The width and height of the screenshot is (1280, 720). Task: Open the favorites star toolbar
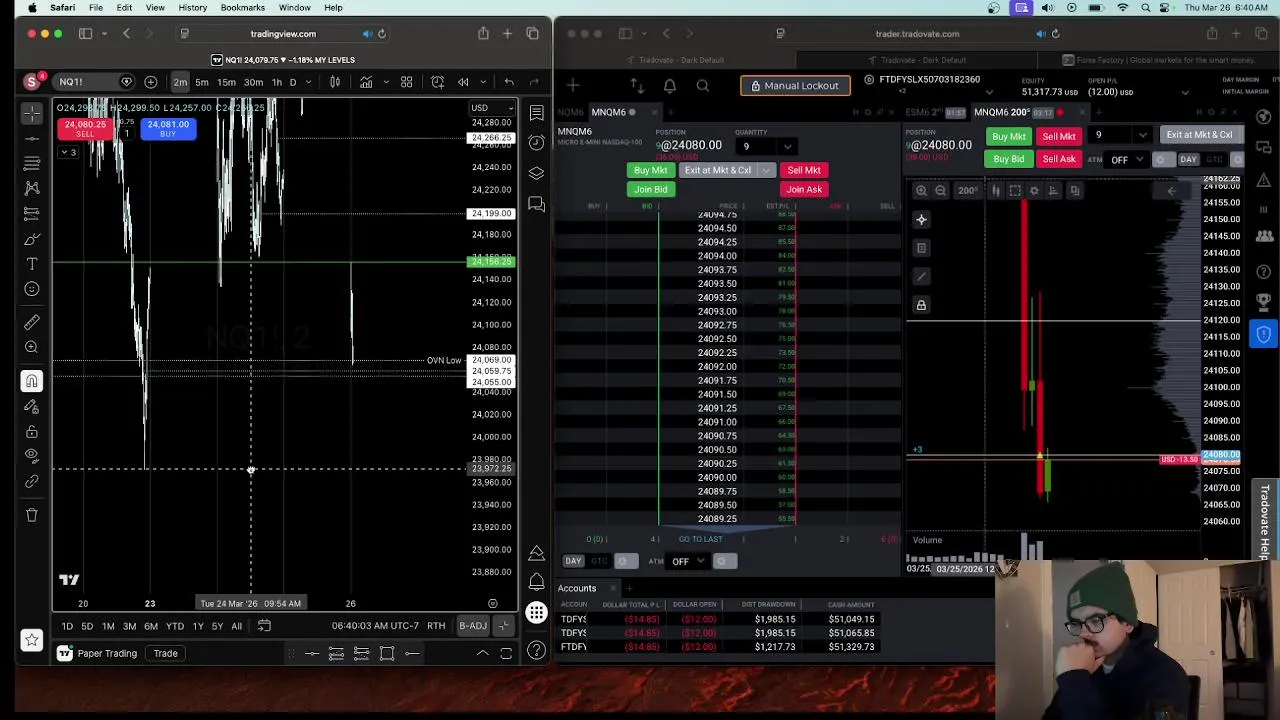tap(32, 639)
